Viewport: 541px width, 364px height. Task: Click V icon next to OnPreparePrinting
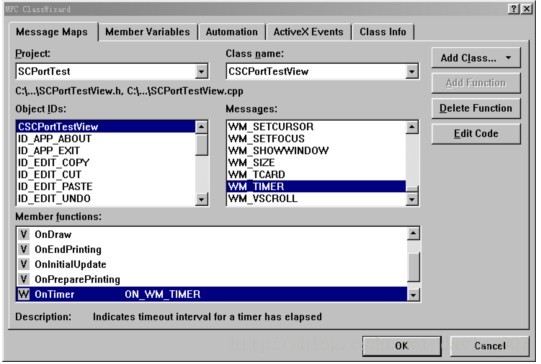click(x=23, y=279)
